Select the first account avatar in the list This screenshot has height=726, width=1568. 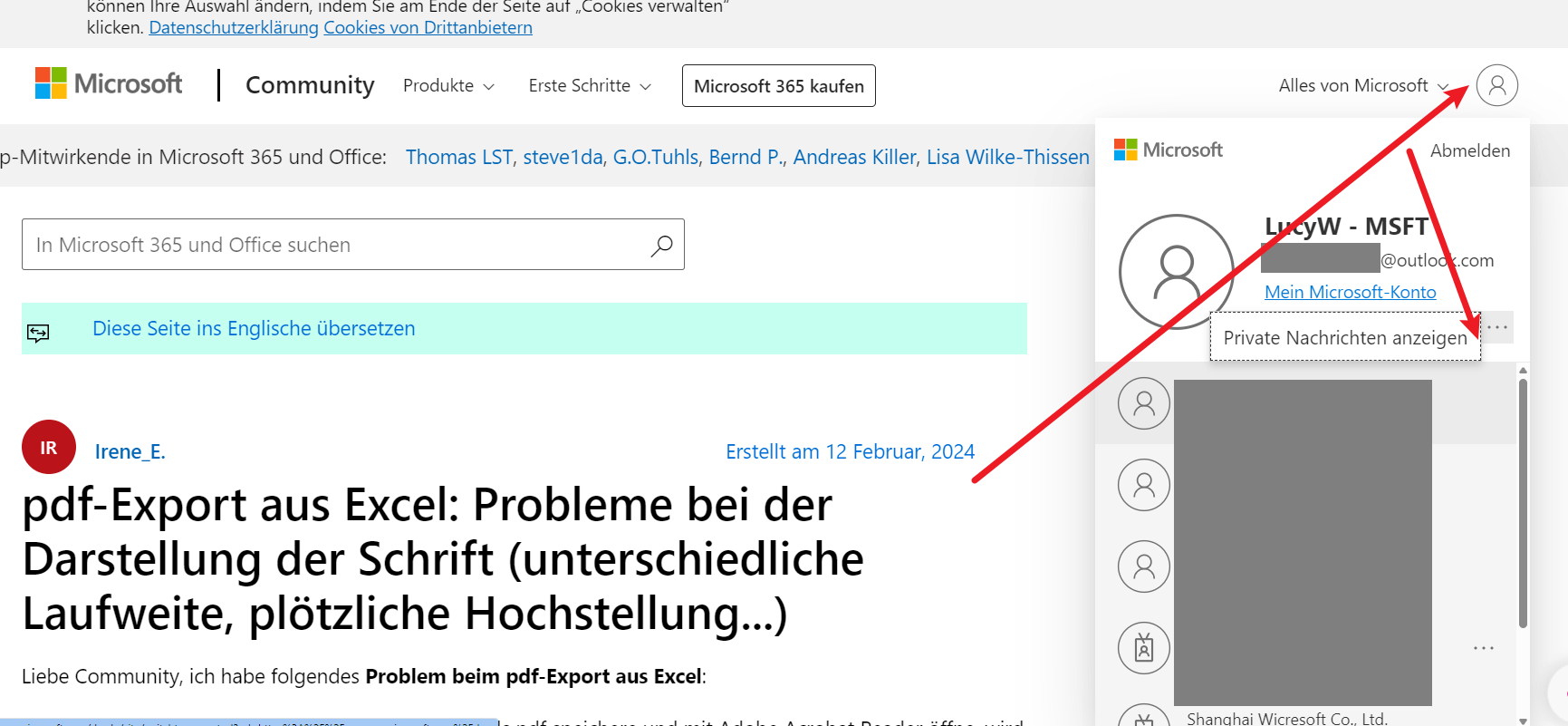click(x=1144, y=403)
